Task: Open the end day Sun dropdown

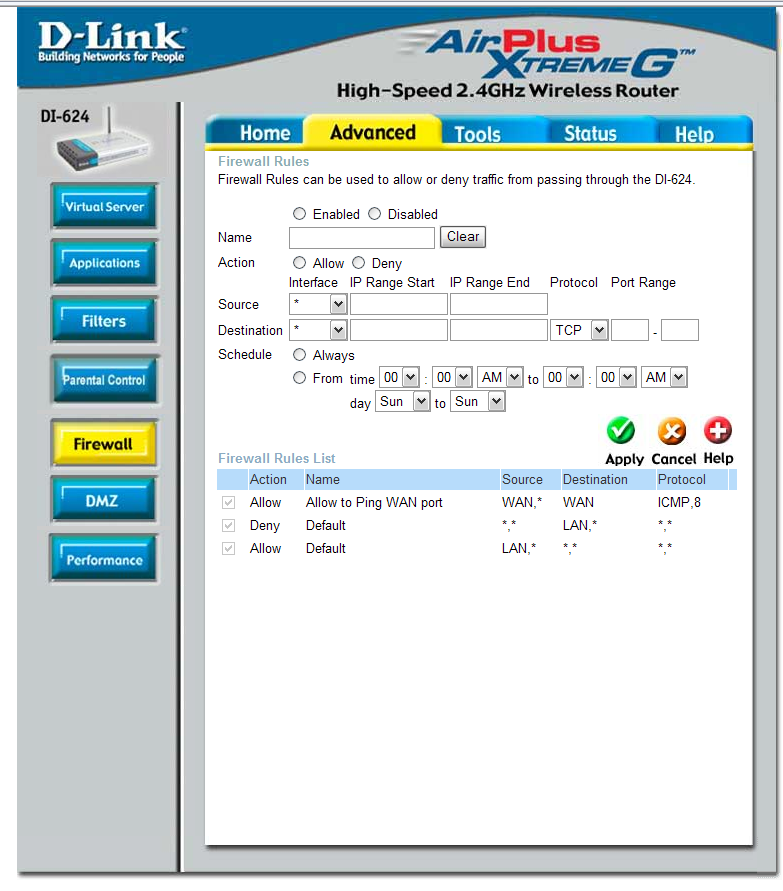Action: tap(478, 402)
